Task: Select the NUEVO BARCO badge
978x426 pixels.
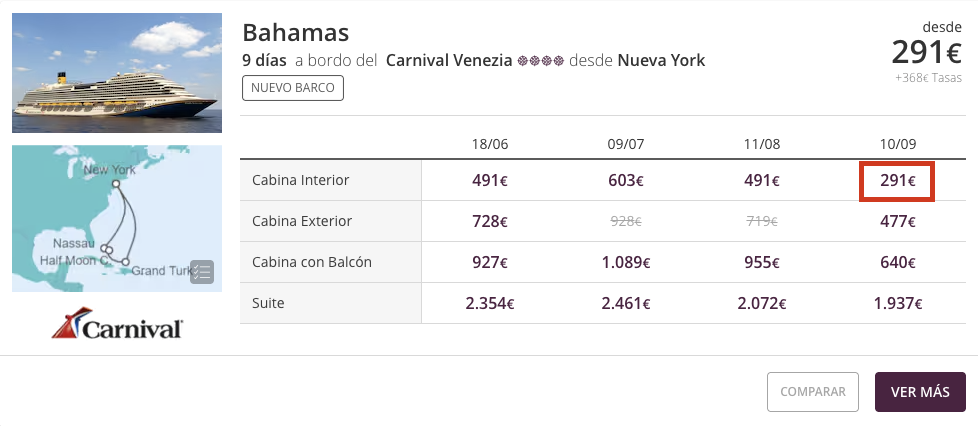Action: pos(293,88)
